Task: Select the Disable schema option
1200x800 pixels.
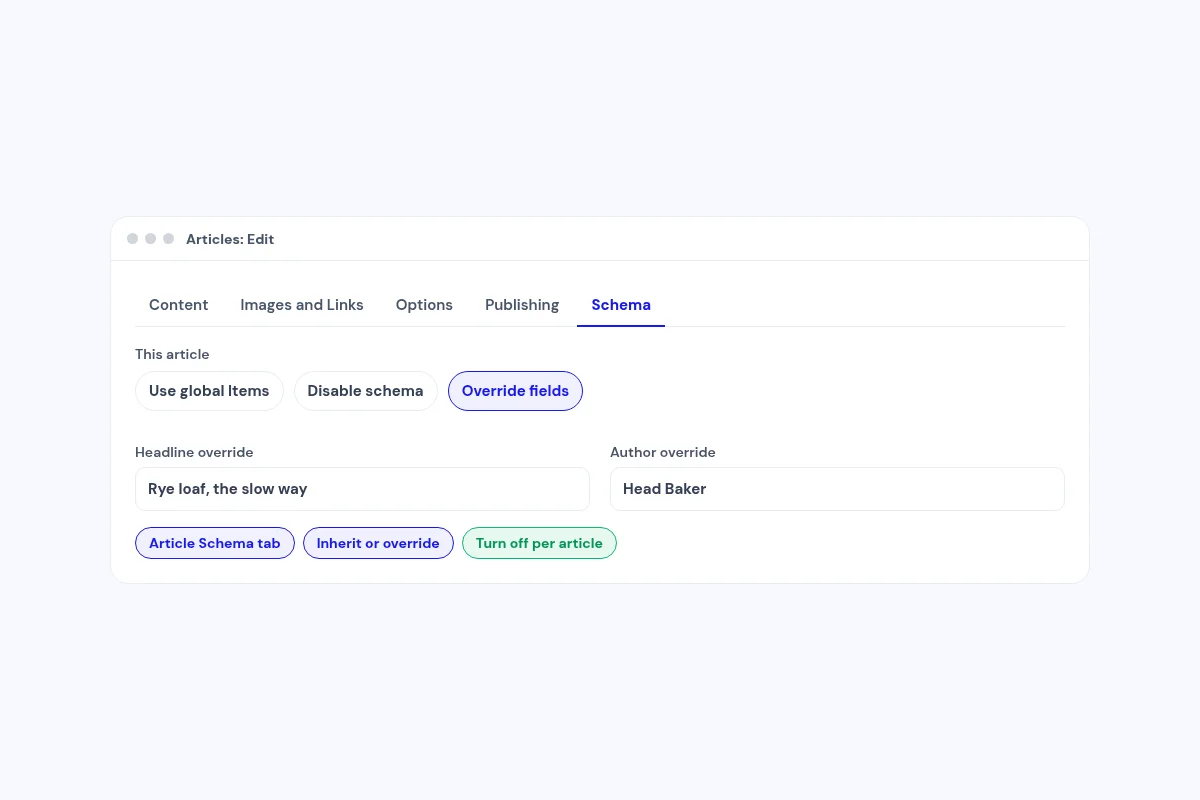Action: tap(365, 391)
